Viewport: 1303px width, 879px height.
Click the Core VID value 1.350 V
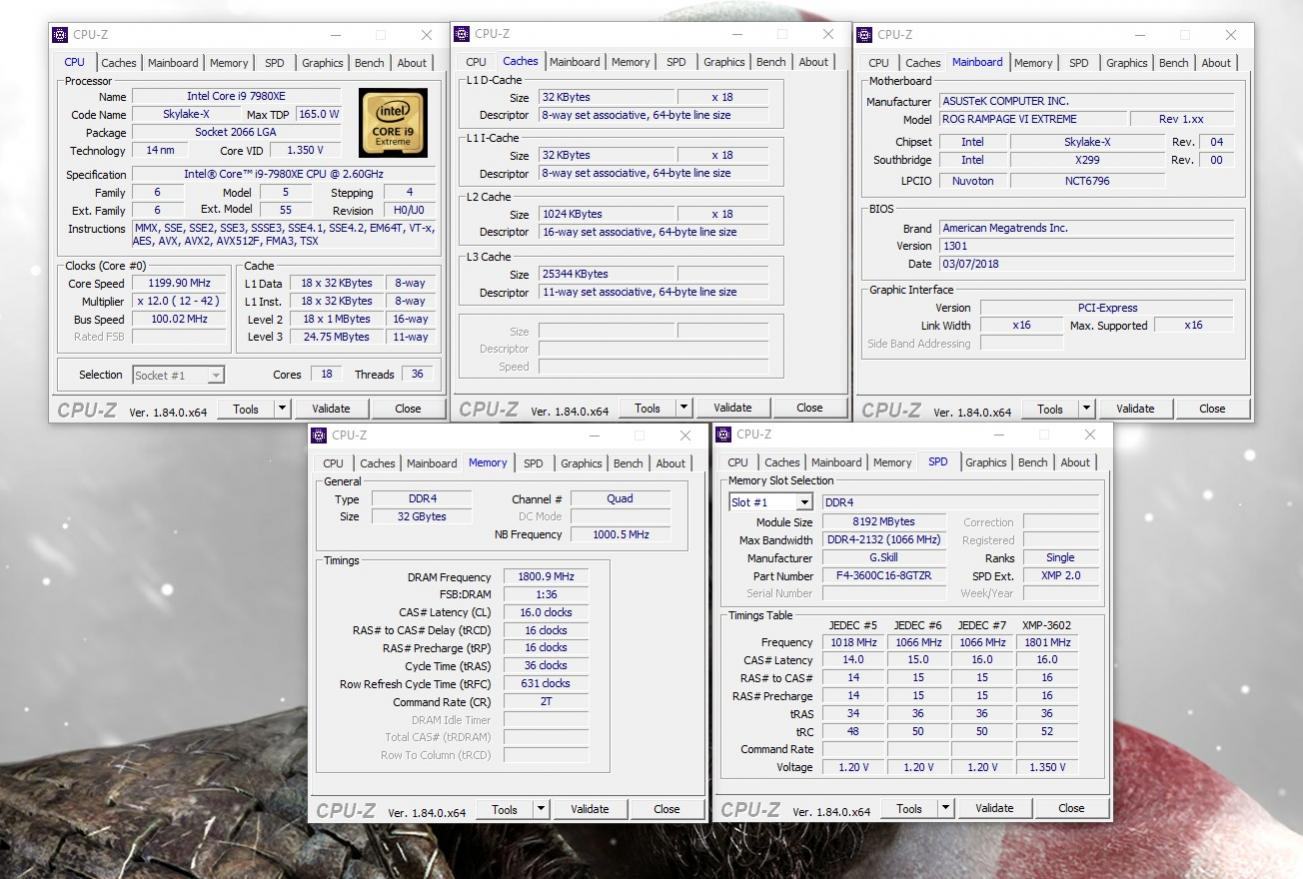pos(304,151)
